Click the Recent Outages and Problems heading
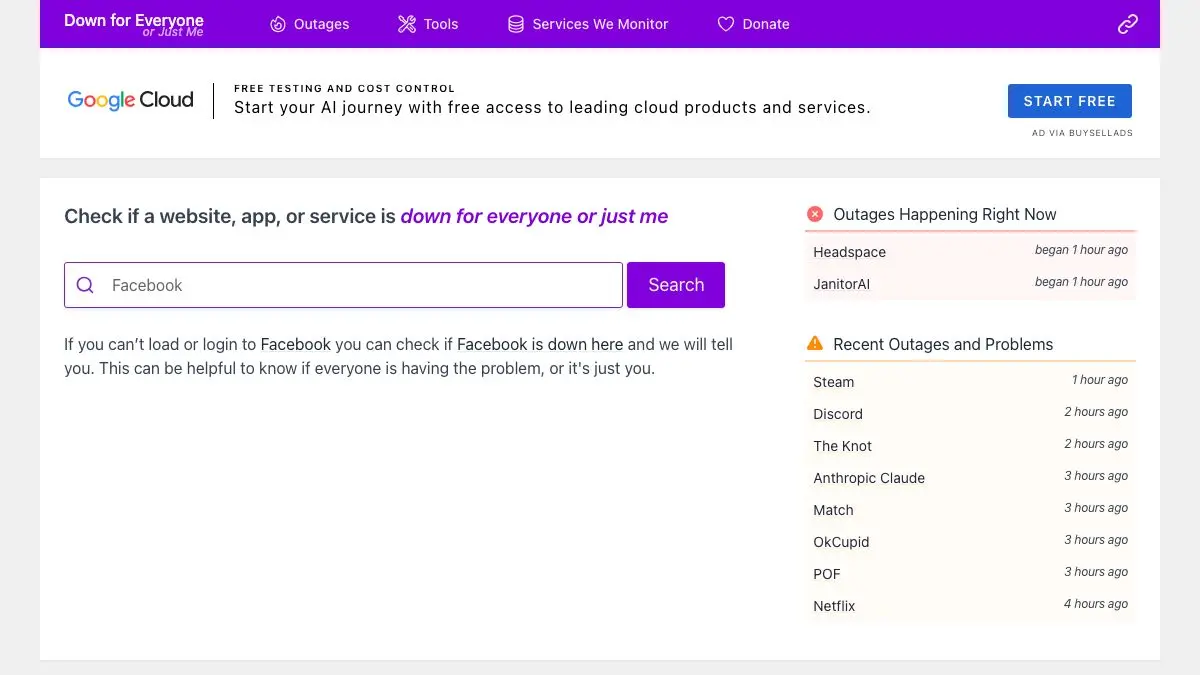This screenshot has width=1200, height=675. [943, 344]
